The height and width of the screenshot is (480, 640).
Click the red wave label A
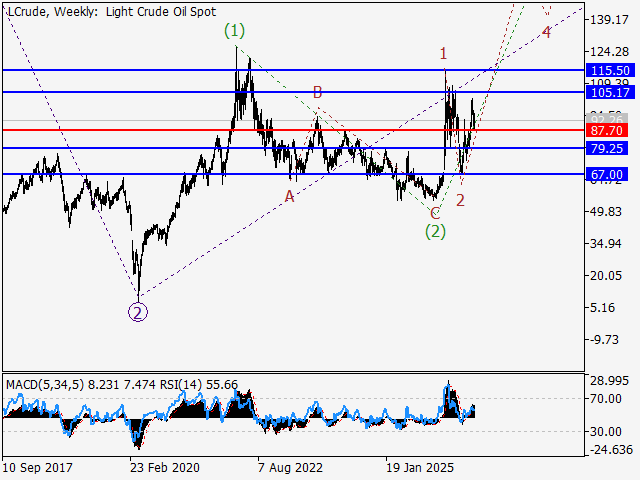tap(289, 197)
